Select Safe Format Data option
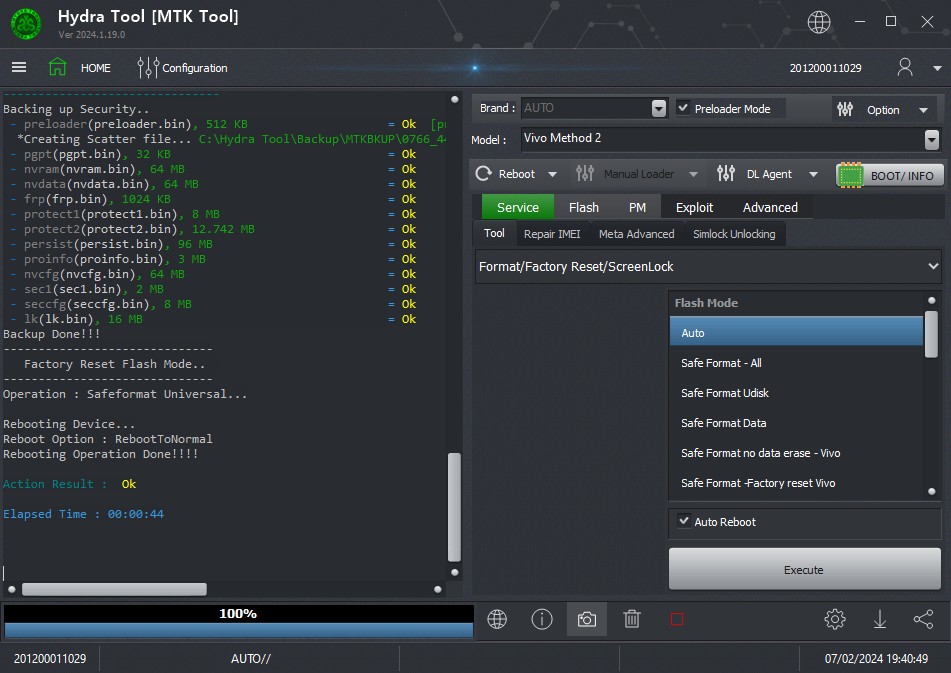The height and width of the screenshot is (673, 951). pyautogui.click(x=796, y=423)
